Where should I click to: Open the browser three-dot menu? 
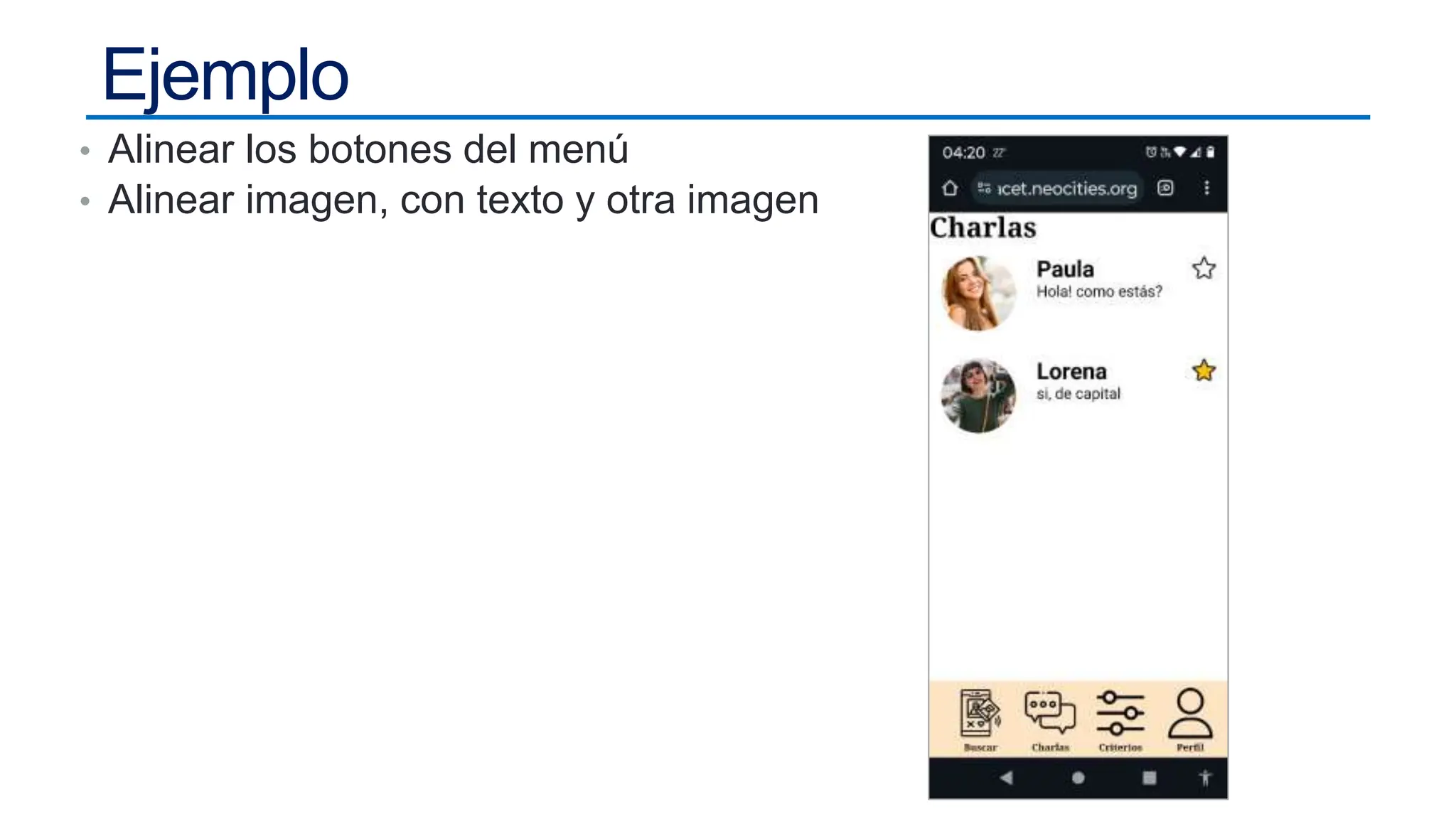1206,188
